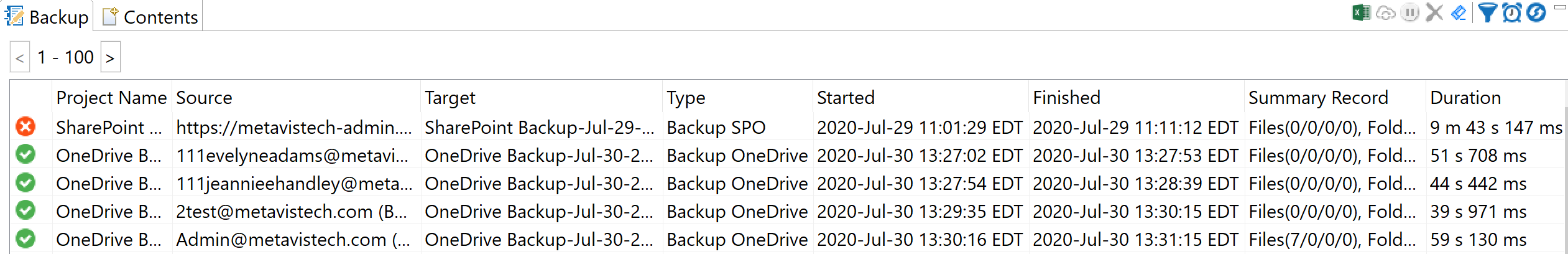Click the green check of Admin@metavistech.com row
Image resolution: width=1568 pixels, height=254 pixels.
[x=25, y=239]
